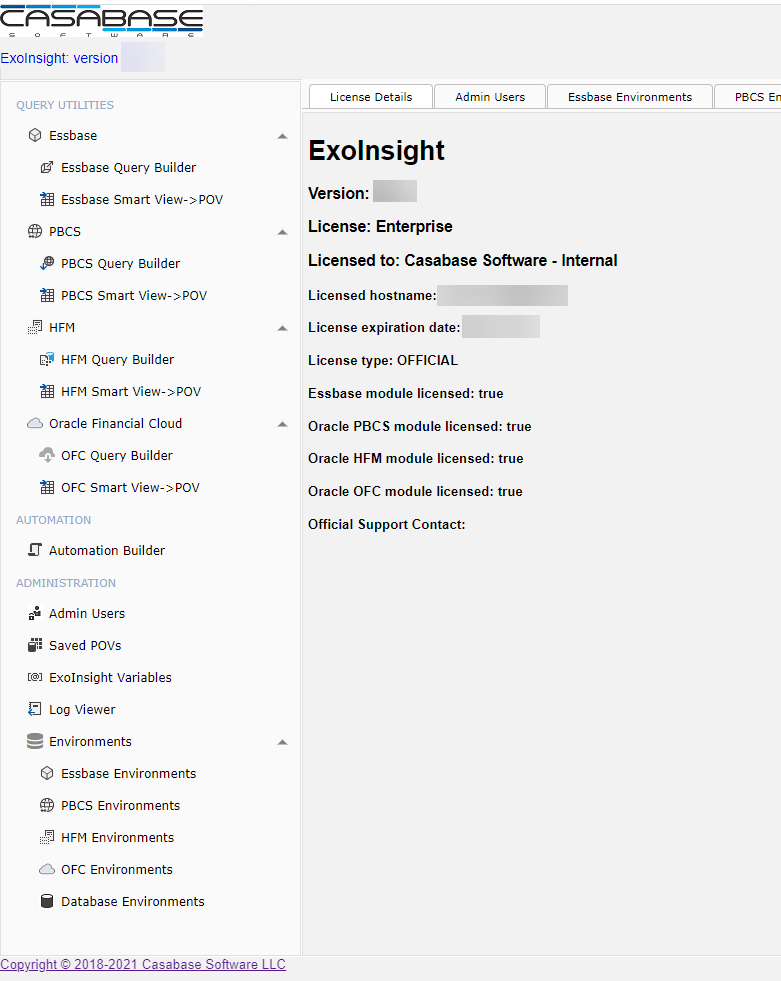This screenshot has width=781, height=981.
Task: Click 'Official Support Contact:' text
Action: pos(387,524)
